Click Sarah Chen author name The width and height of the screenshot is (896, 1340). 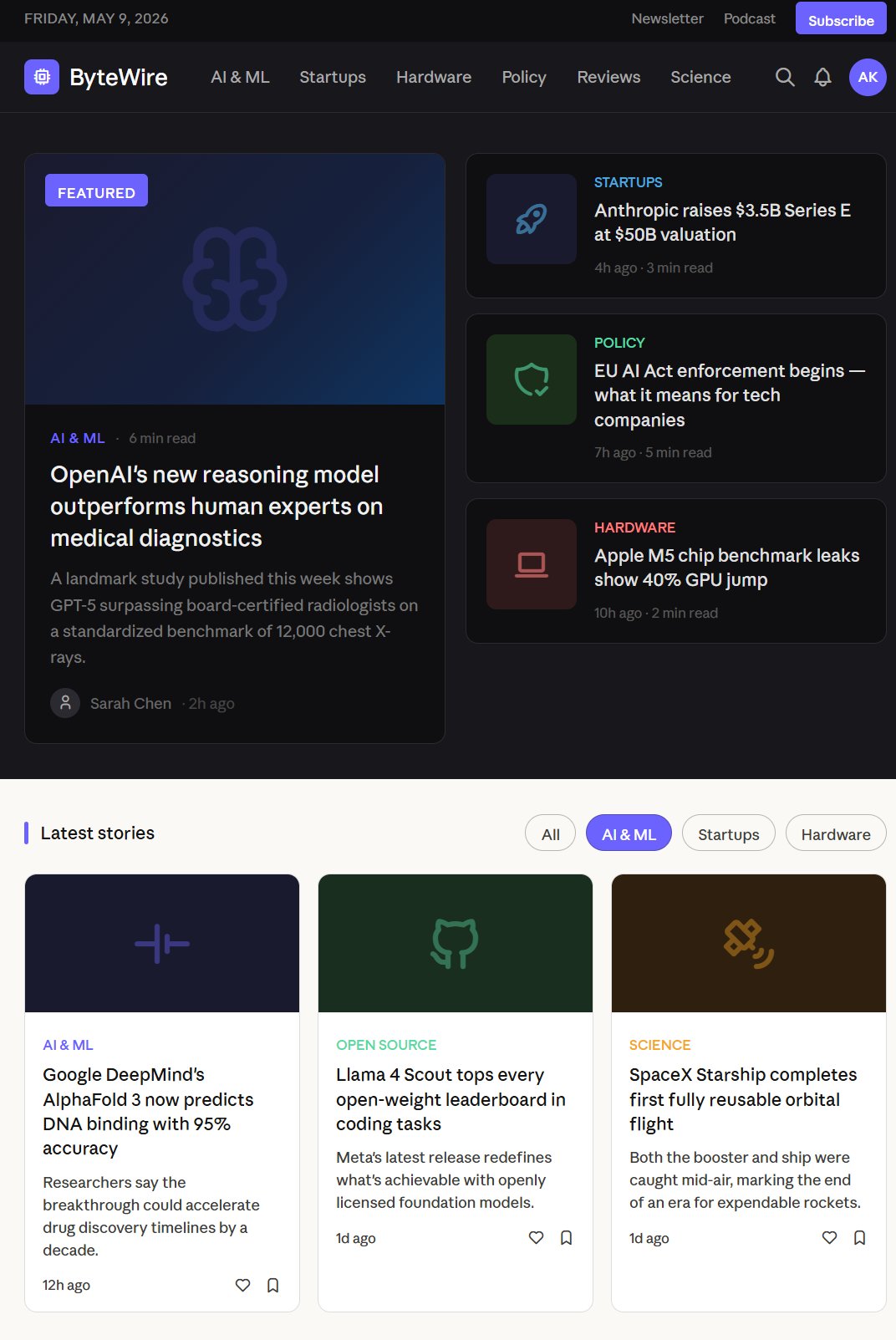click(x=130, y=704)
